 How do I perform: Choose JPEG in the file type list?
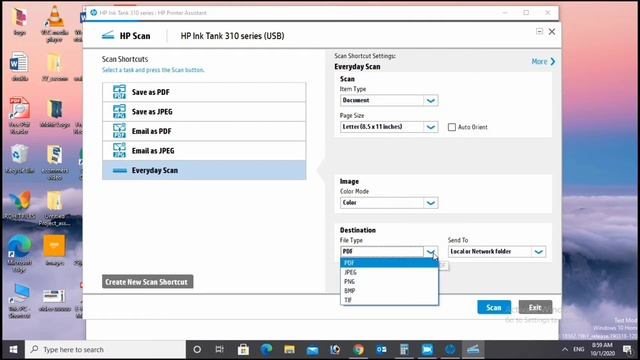click(389, 272)
